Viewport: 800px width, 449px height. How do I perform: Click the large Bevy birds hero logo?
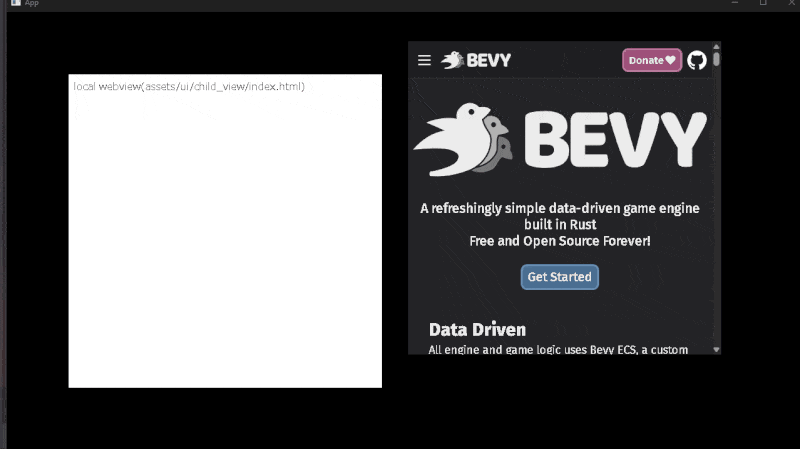pyautogui.click(x=463, y=139)
